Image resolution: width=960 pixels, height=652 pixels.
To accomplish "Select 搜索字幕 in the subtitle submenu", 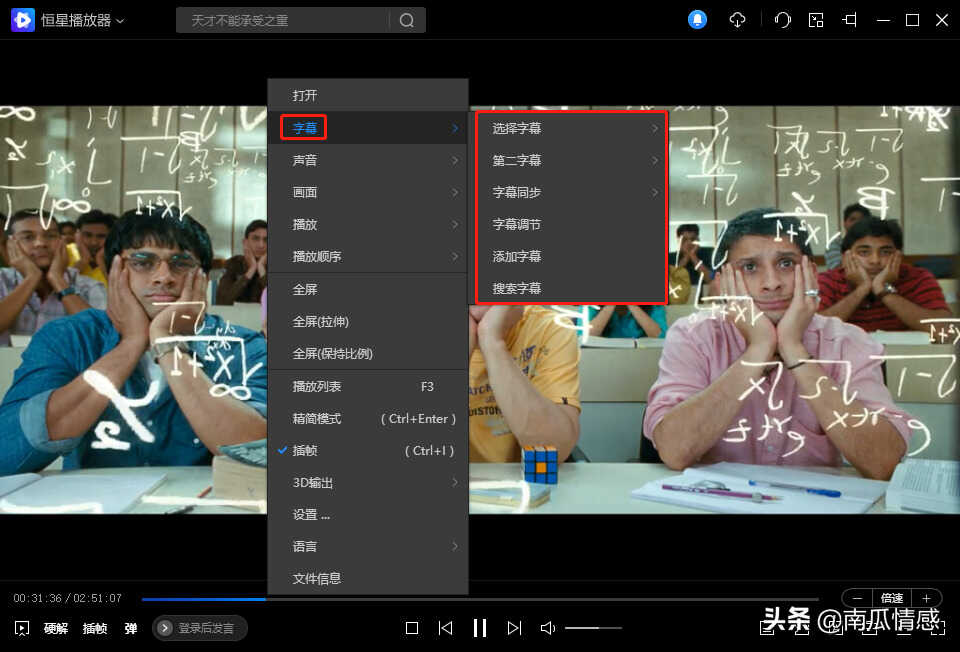I will [x=571, y=288].
